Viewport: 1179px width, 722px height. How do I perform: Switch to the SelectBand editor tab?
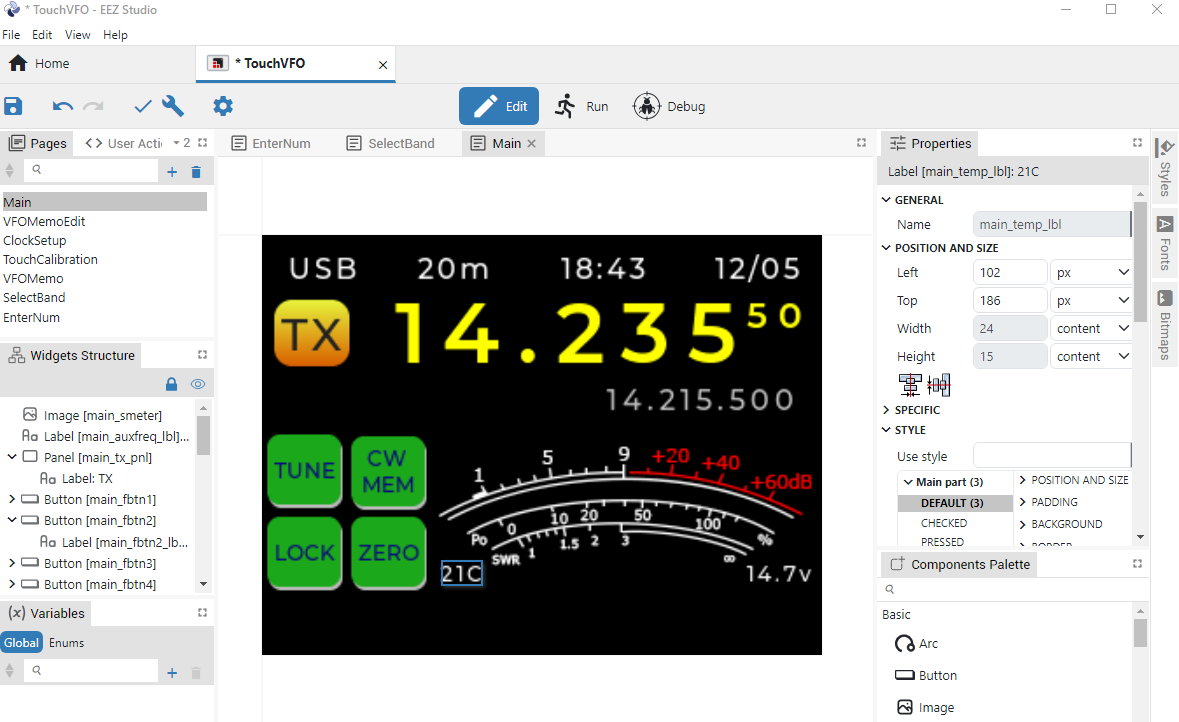[x=391, y=143]
